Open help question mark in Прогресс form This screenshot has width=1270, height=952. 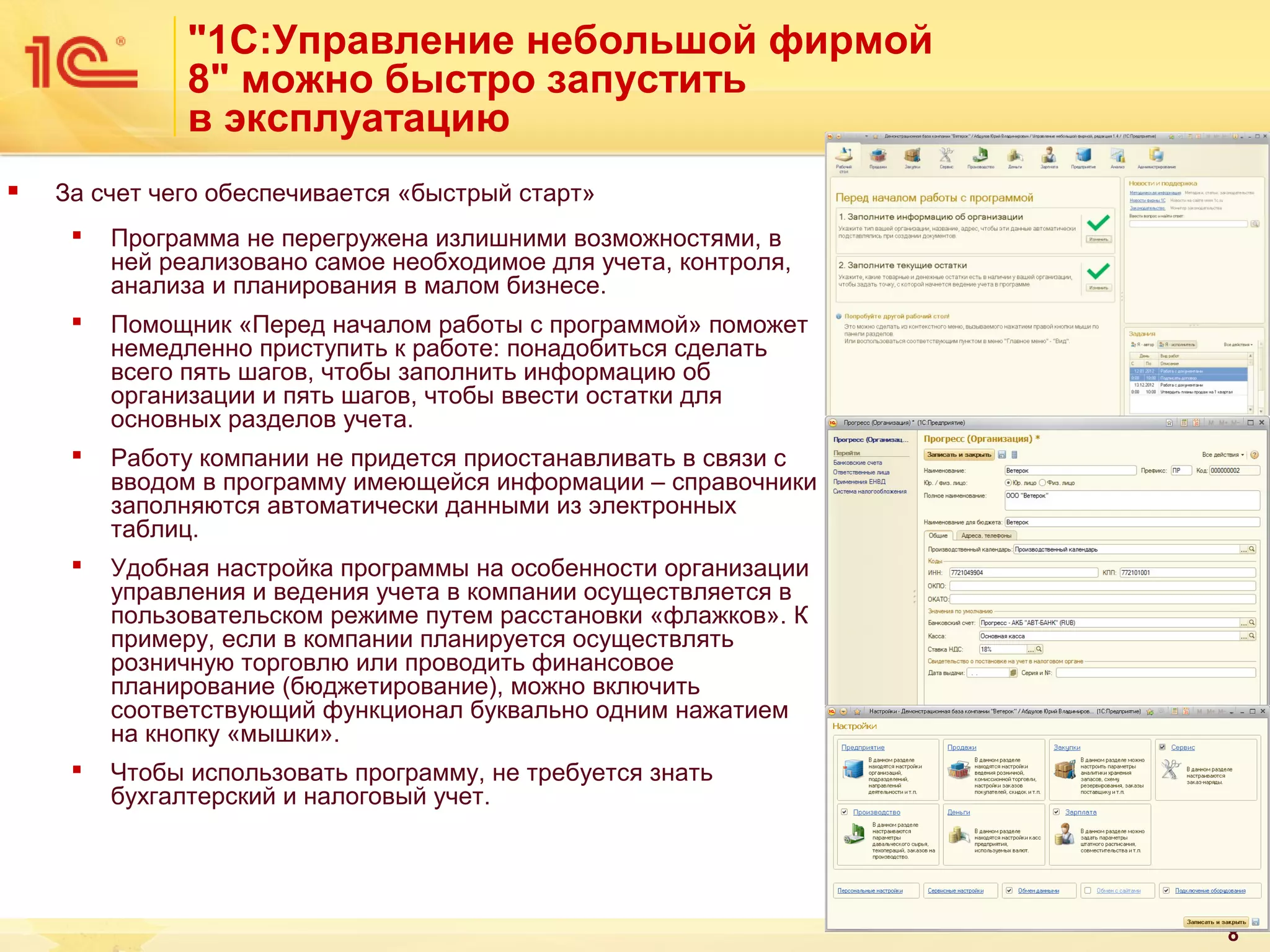click(1254, 455)
